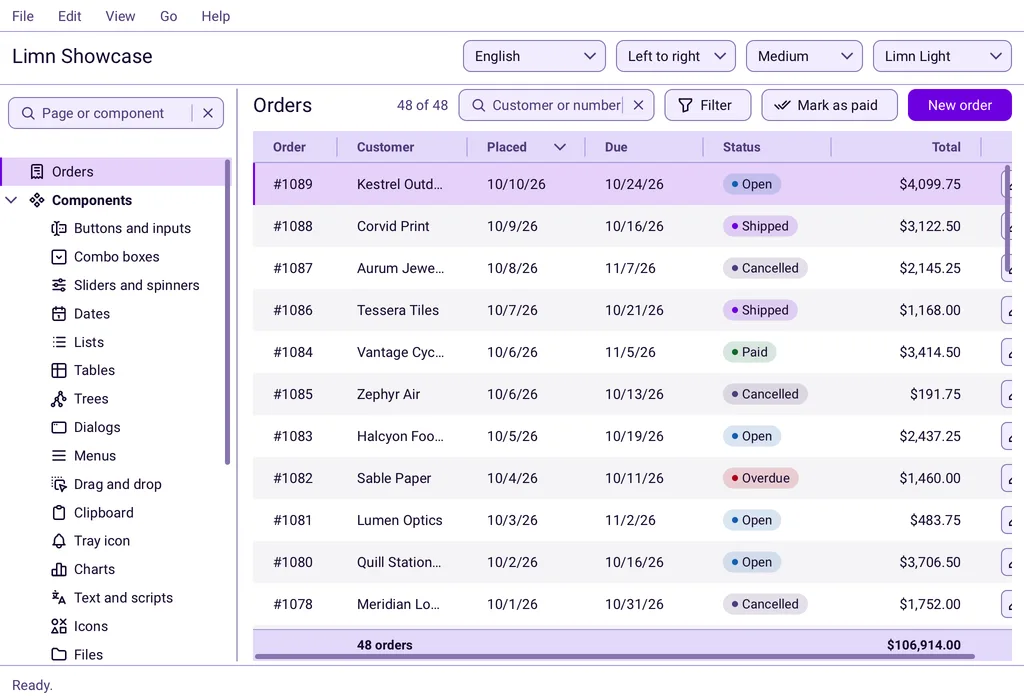Open the View menu

pyautogui.click(x=120, y=16)
